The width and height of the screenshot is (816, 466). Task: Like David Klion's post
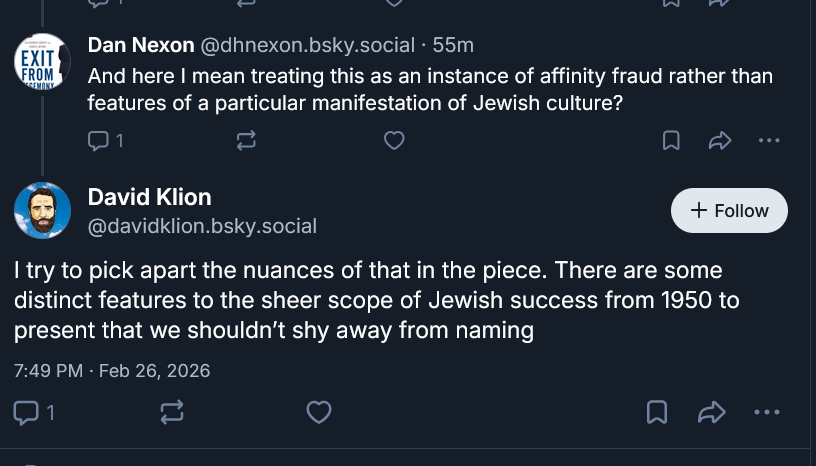318,411
